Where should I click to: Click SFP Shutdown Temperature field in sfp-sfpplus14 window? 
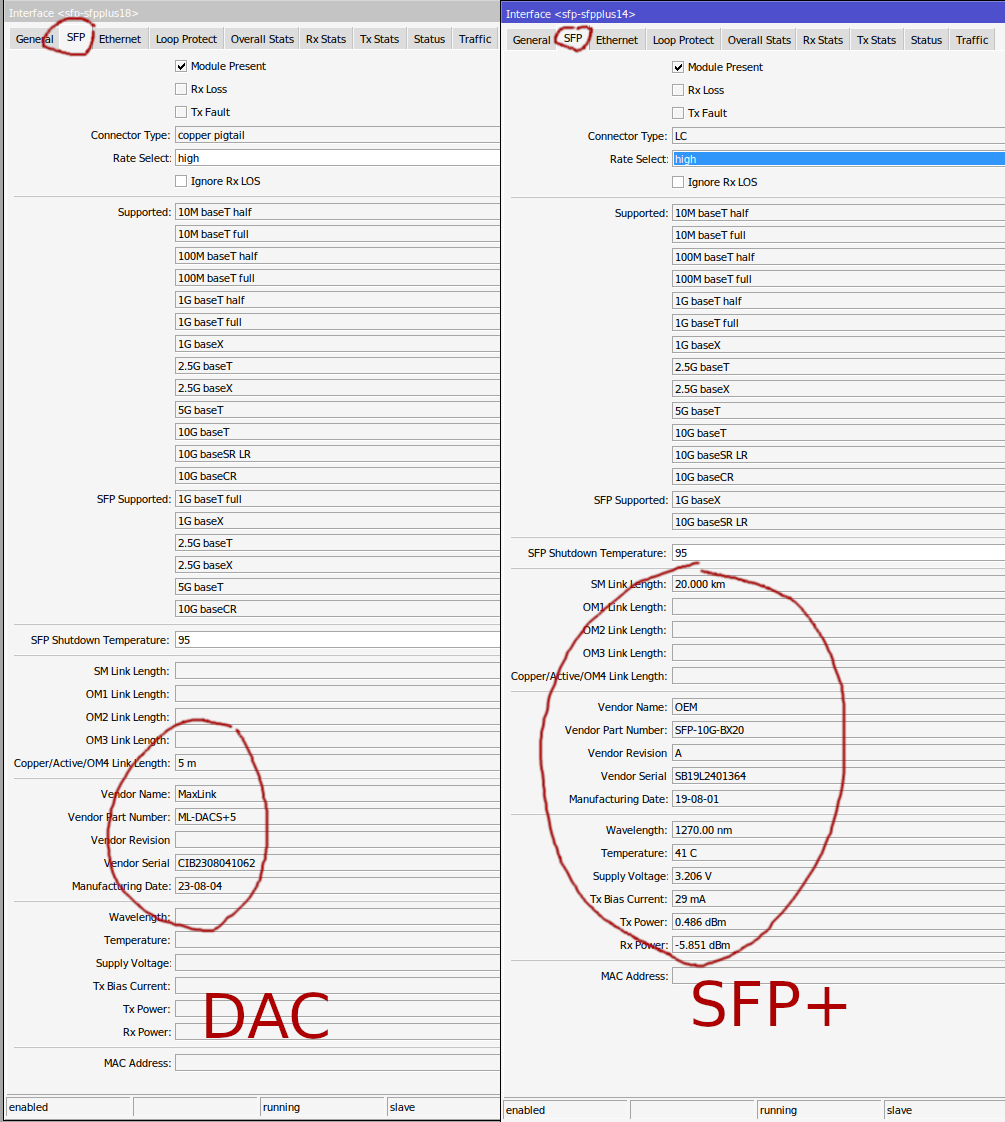click(837, 553)
